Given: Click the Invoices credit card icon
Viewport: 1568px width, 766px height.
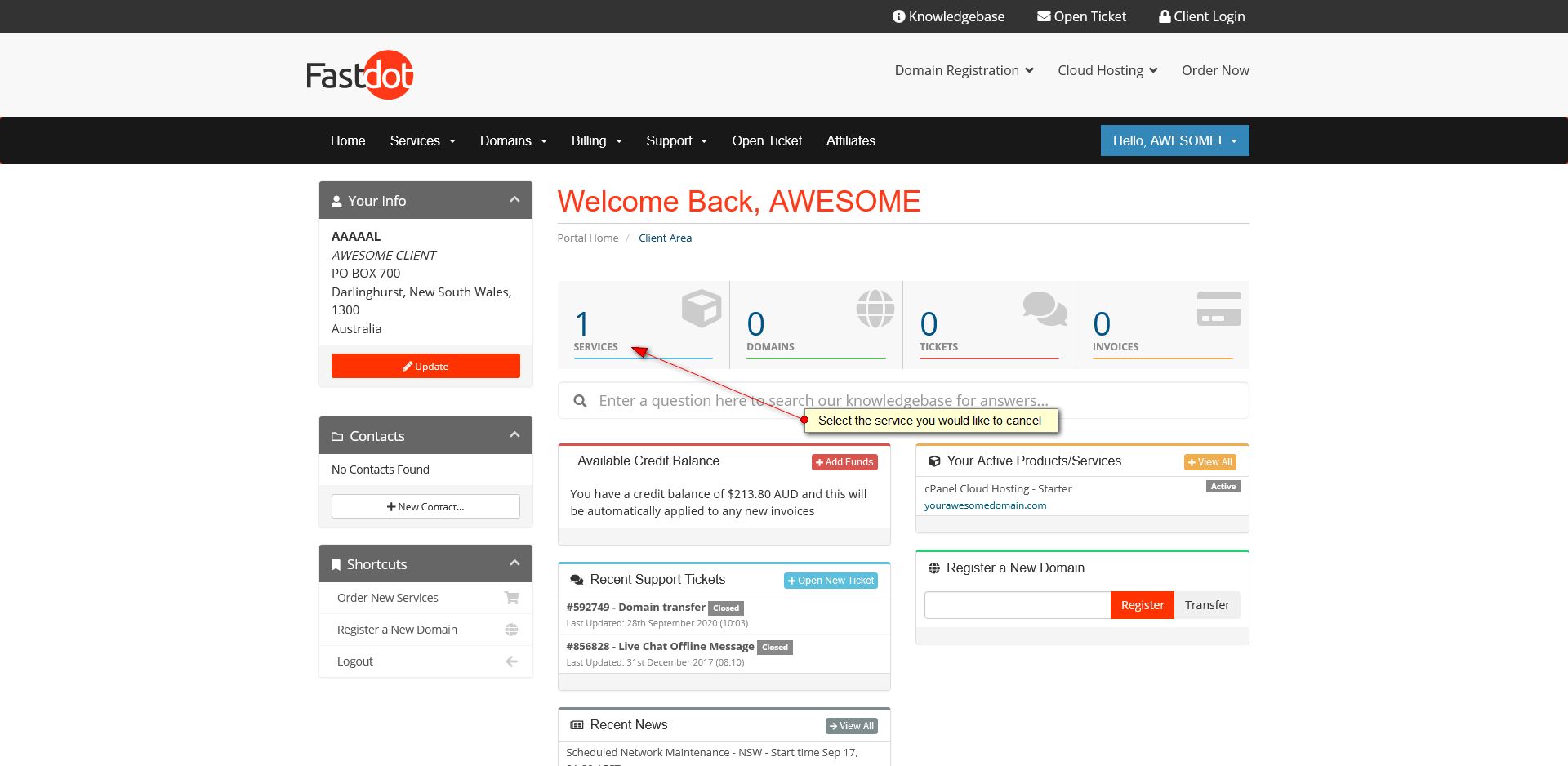Looking at the screenshot, I should pyautogui.click(x=1219, y=309).
